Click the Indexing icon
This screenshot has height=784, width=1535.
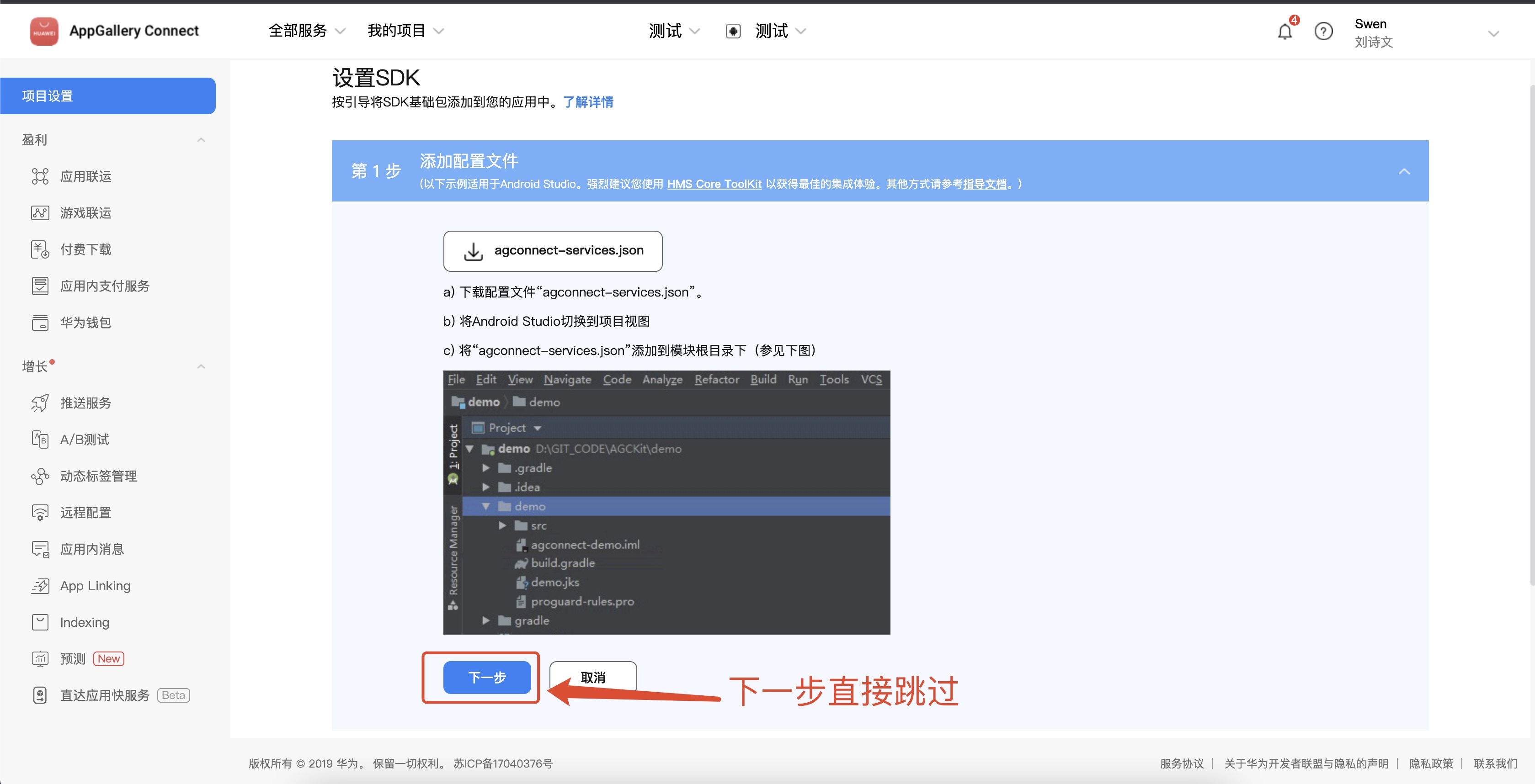click(x=40, y=622)
